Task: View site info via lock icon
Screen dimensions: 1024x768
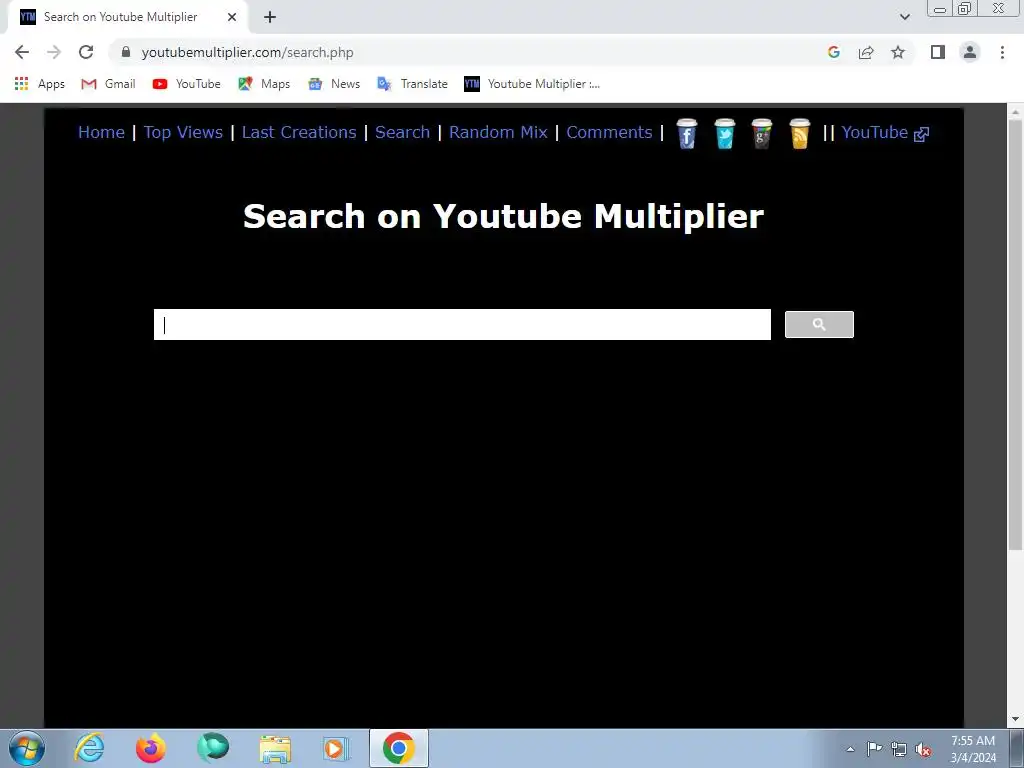Action: [x=126, y=52]
